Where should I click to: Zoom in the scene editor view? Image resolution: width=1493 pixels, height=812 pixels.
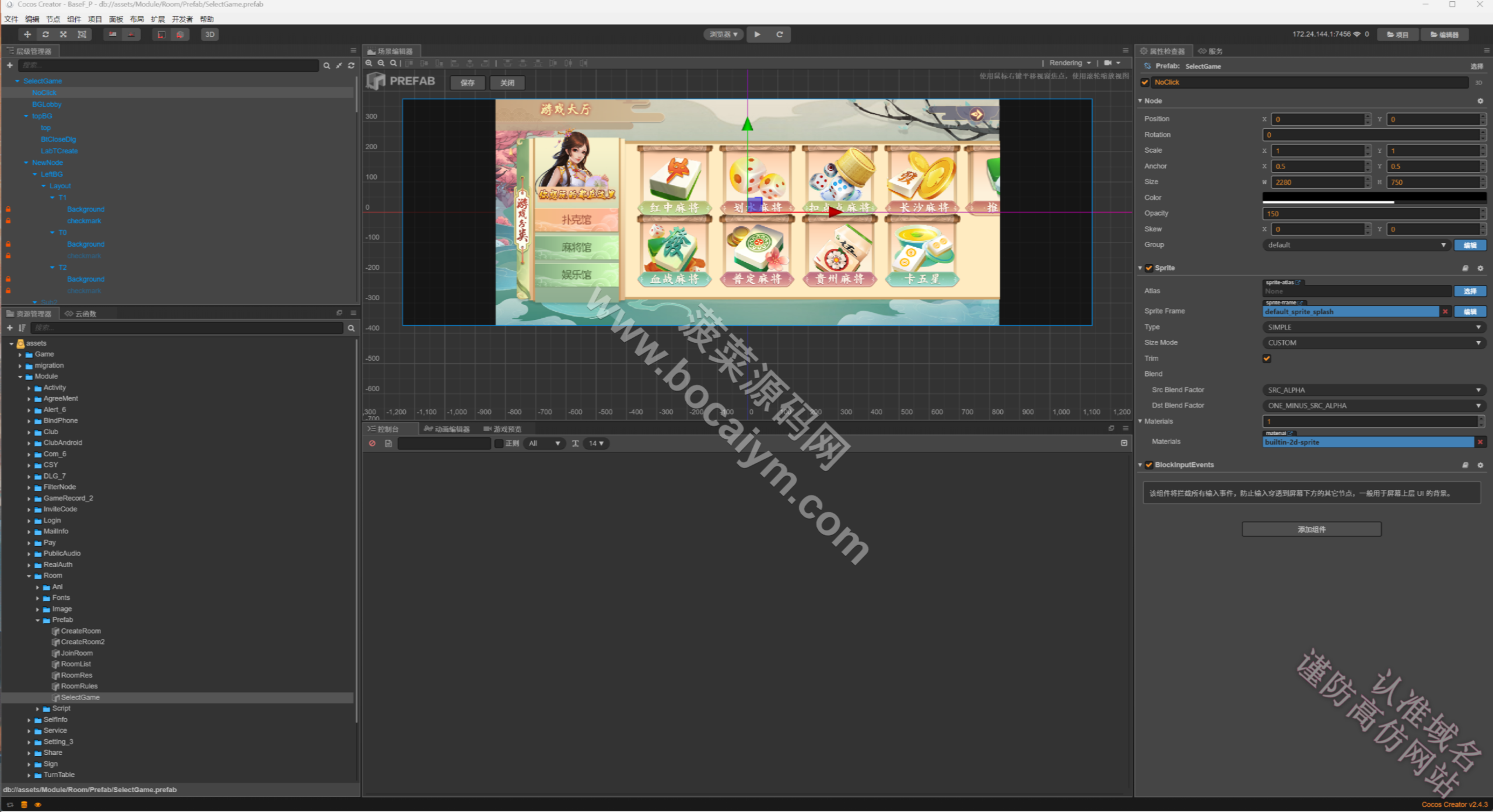coord(369,63)
